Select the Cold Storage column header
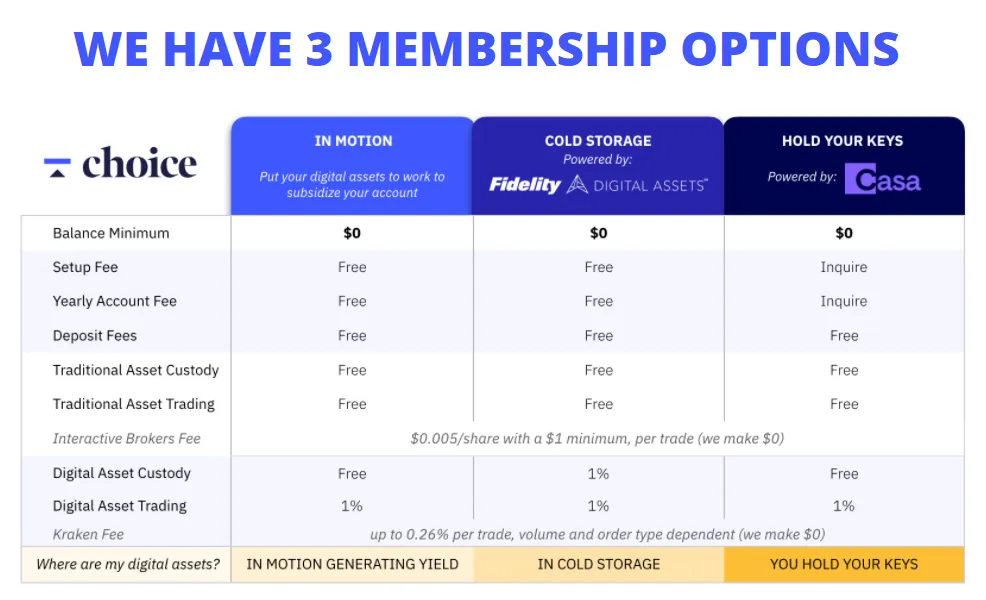 point(598,166)
